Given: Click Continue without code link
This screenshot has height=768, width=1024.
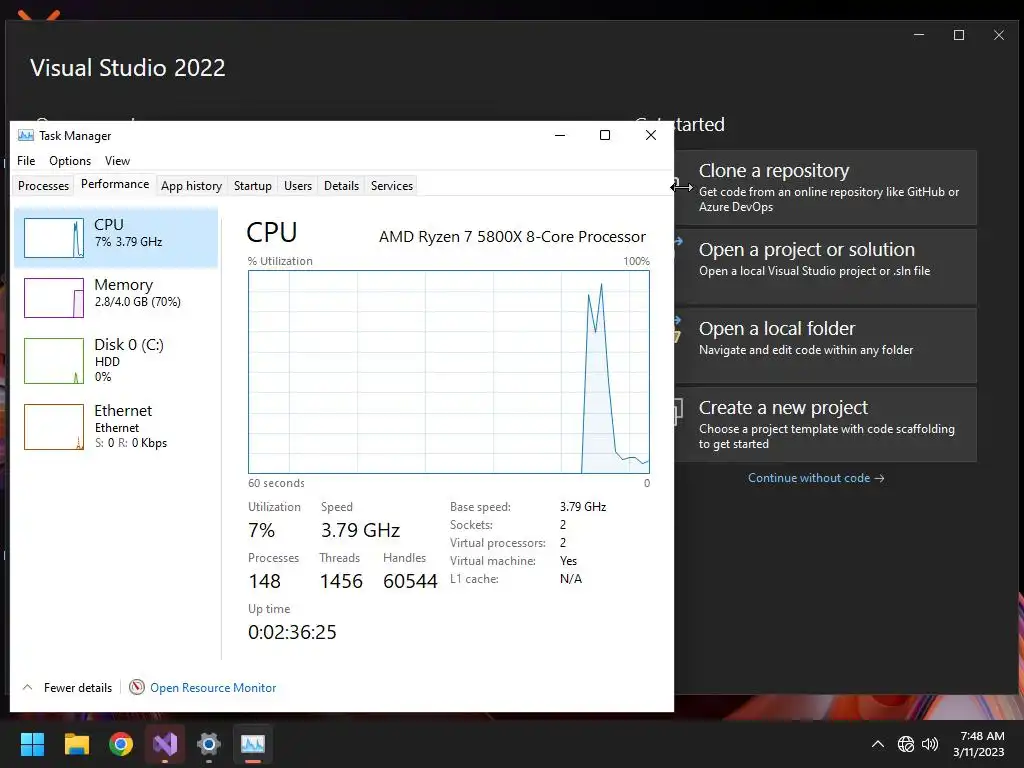Looking at the screenshot, I should [816, 478].
